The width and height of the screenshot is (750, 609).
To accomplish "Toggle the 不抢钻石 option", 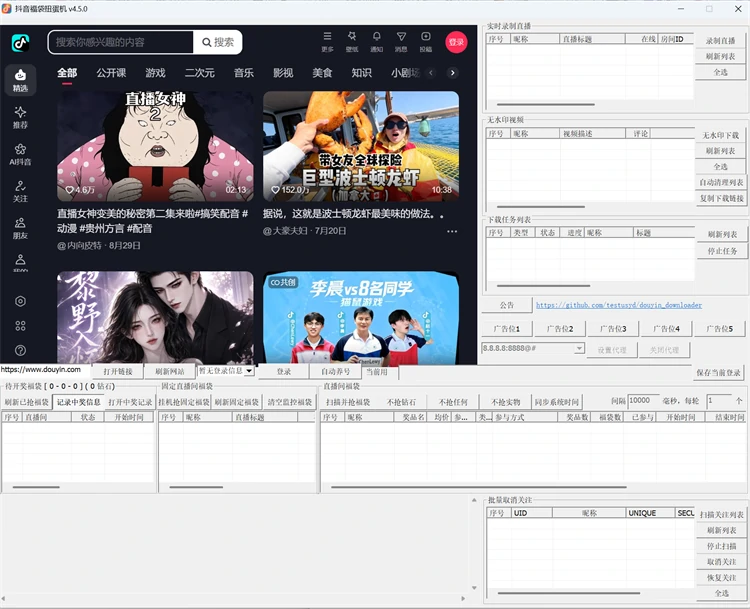I will pyautogui.click(x=401, y=402).
